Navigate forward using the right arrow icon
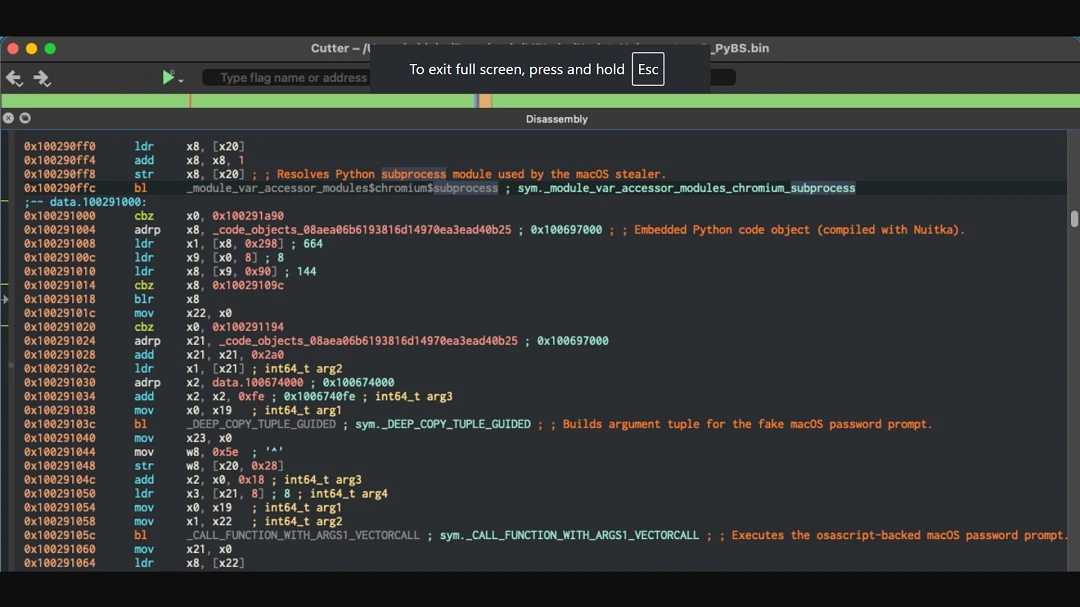 41,78
